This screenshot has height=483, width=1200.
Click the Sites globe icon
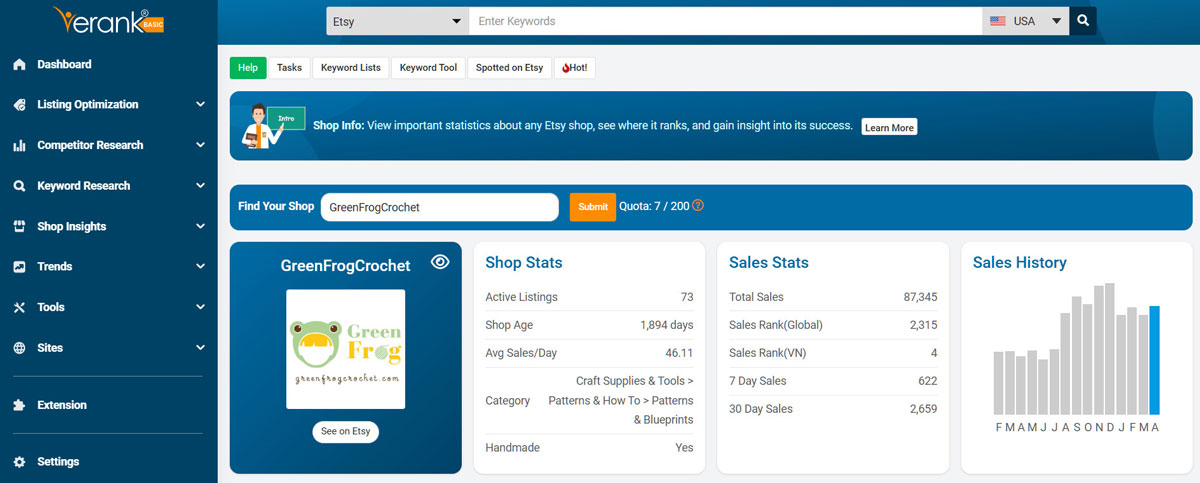point(19,348)
